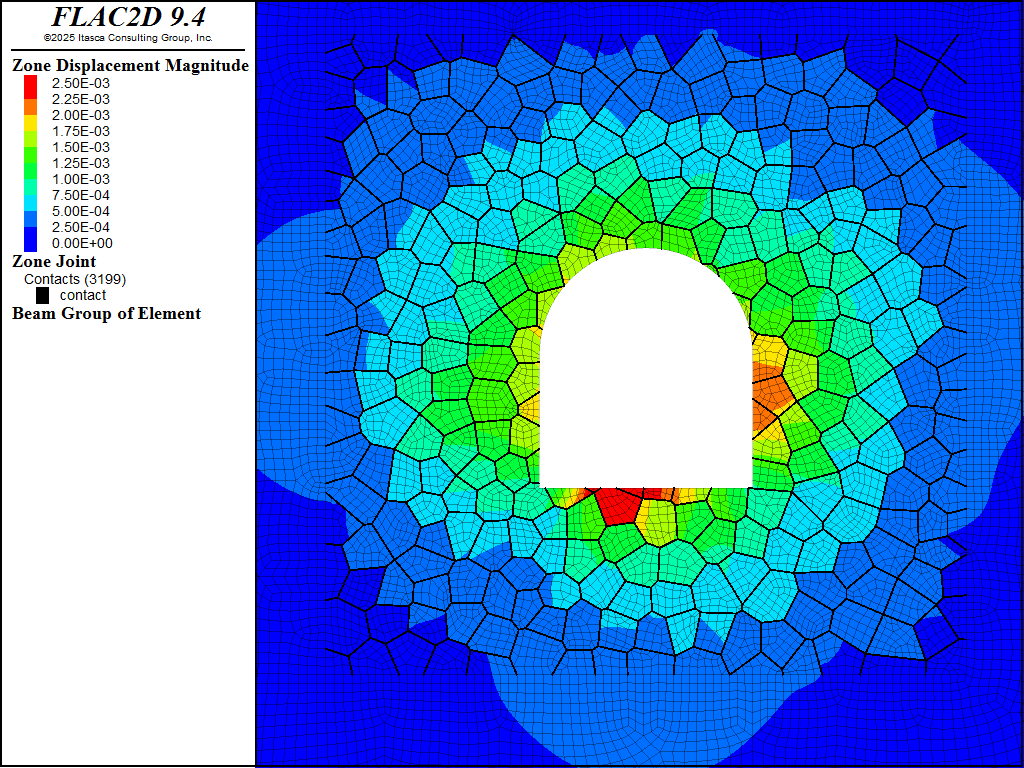This screenshot has width=1024, height=768.
Task: Select the 0.00E+00 legend value
Action: click(81, 243)
